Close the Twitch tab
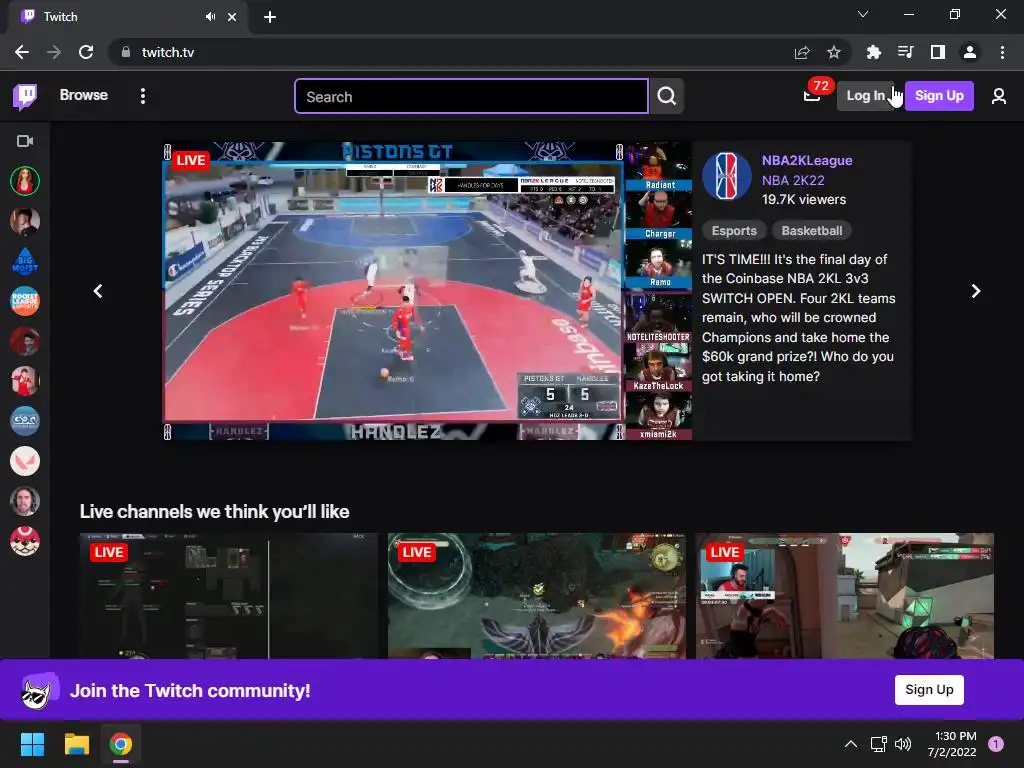Screen dimensions: 1024x768 click(x=232, y=17)
